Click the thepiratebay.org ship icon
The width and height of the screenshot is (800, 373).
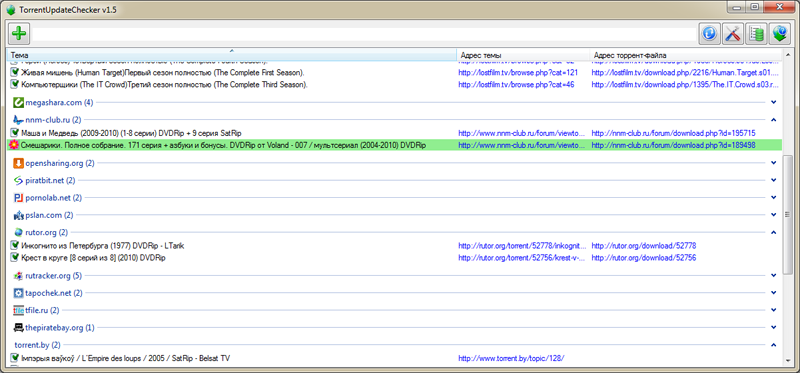point(18,327)
